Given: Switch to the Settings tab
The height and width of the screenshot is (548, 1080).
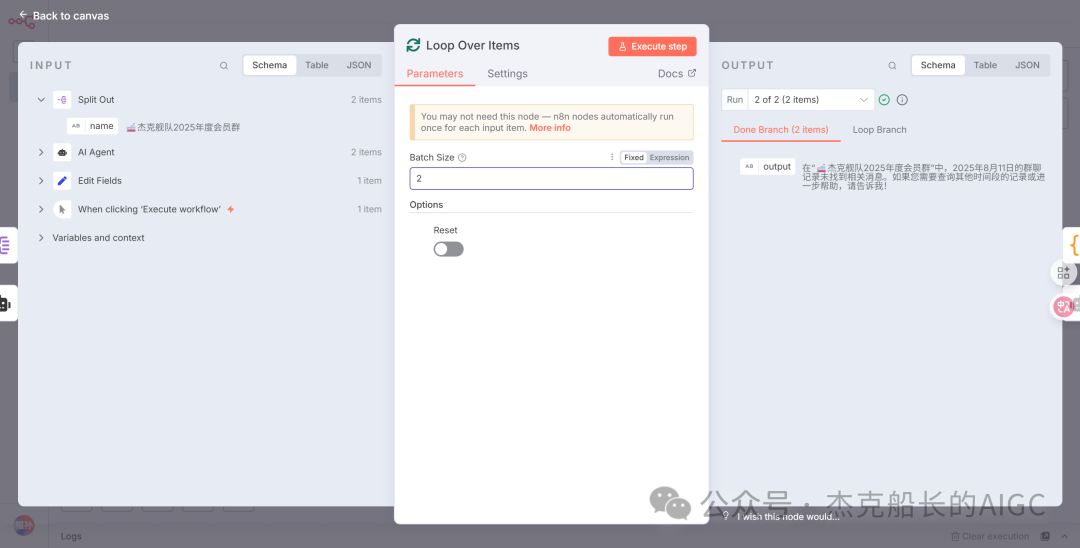Looking at the screenshot, I should pyautogui.click(x=507, y=74).
